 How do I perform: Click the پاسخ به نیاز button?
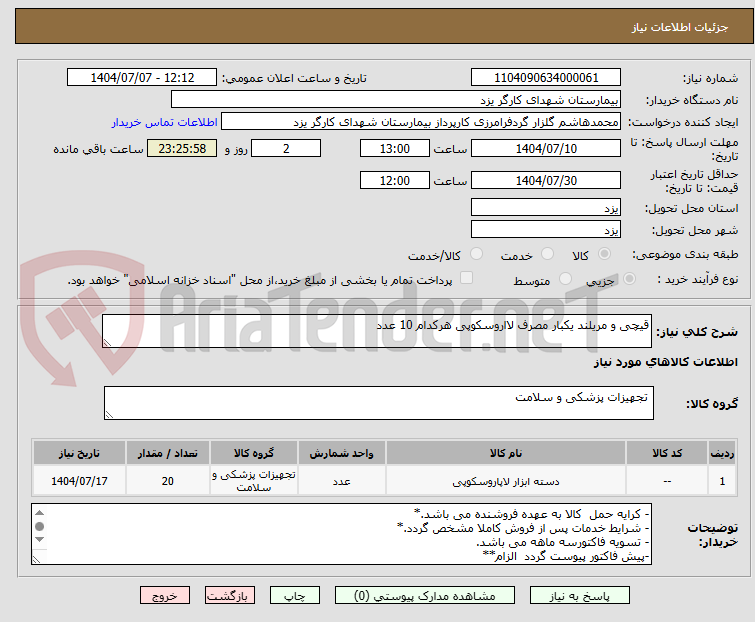pos(580,596)
